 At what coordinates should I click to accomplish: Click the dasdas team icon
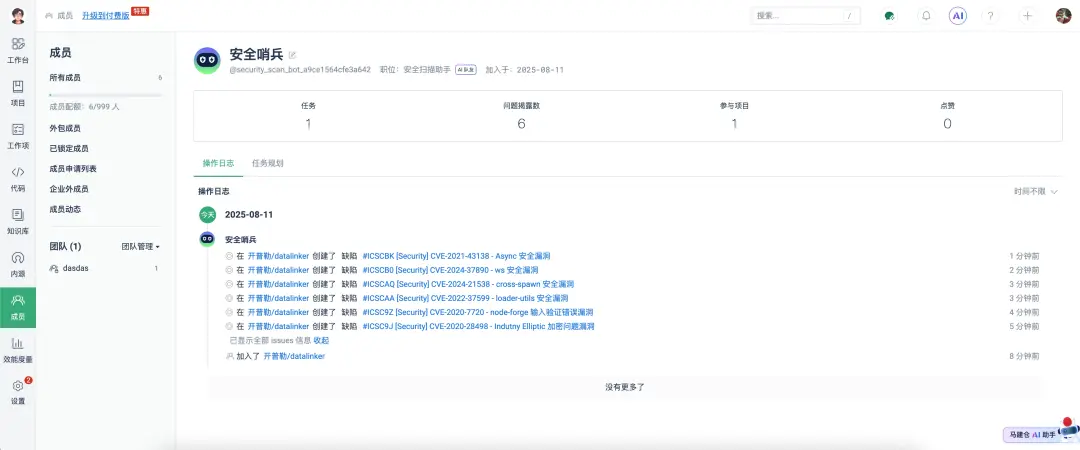click(54, 269)
